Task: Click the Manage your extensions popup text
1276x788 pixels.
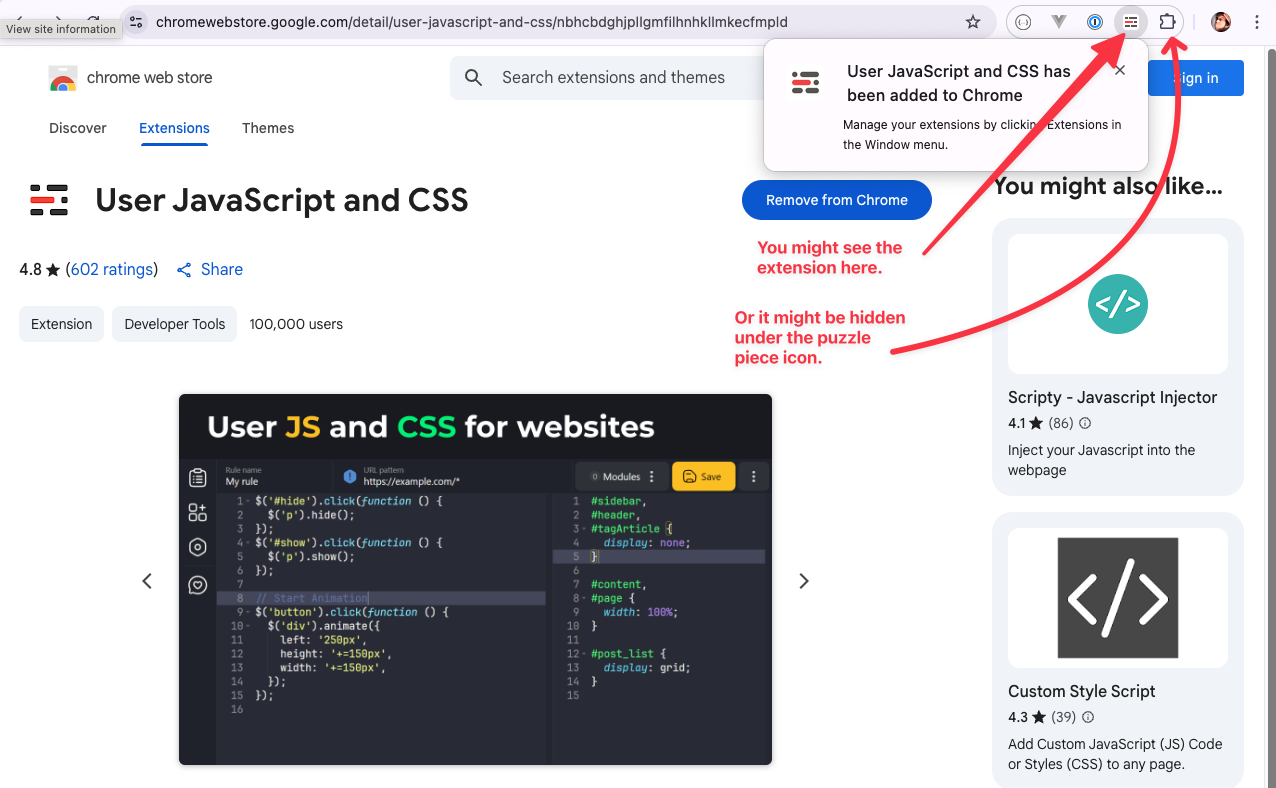Action: coord(982,135)
